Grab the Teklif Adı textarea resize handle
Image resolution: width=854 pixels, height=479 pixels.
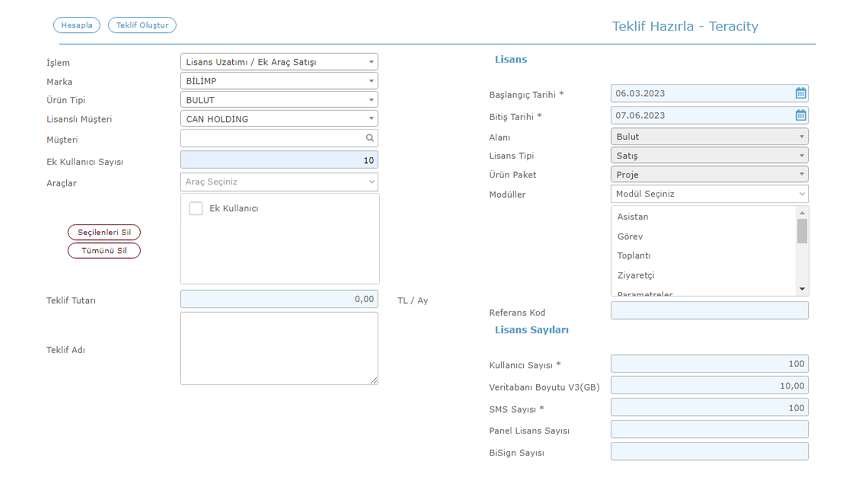(x=374, y=380)
